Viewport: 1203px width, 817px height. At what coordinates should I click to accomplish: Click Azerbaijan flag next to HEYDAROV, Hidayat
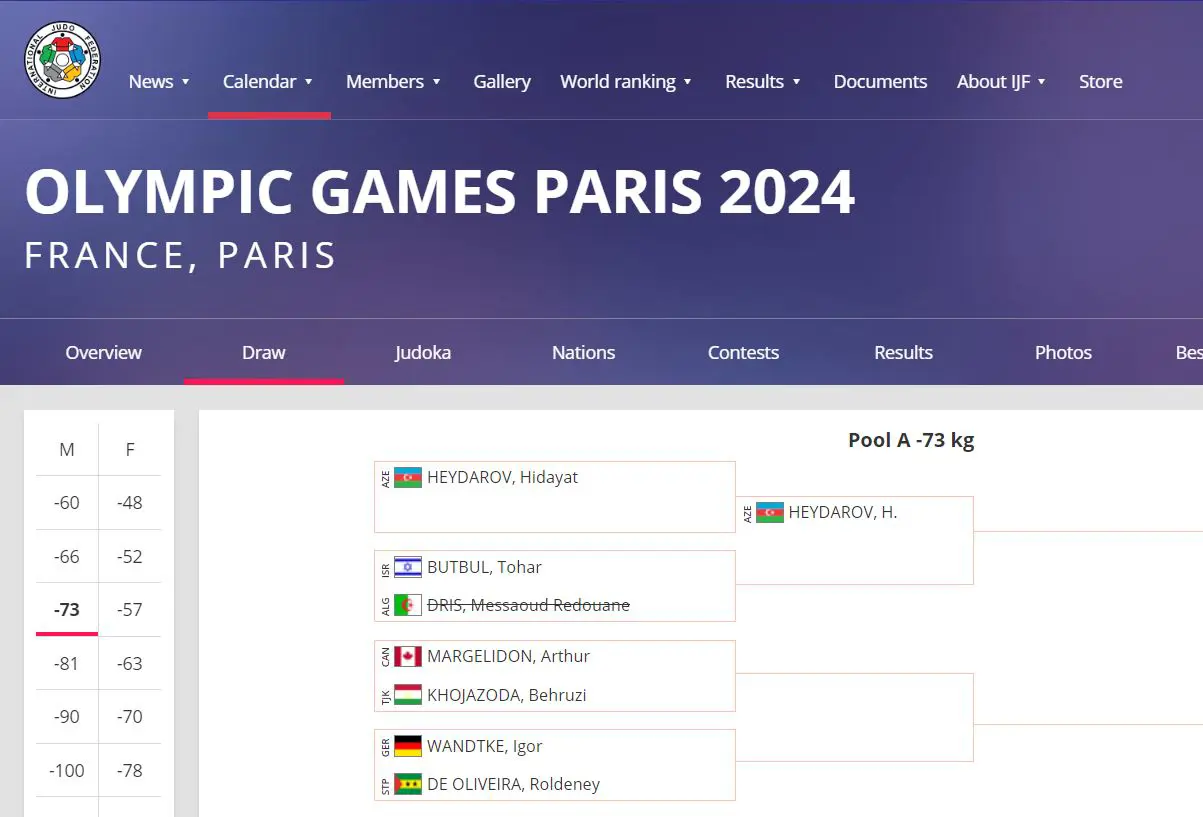tap(408, 478)
